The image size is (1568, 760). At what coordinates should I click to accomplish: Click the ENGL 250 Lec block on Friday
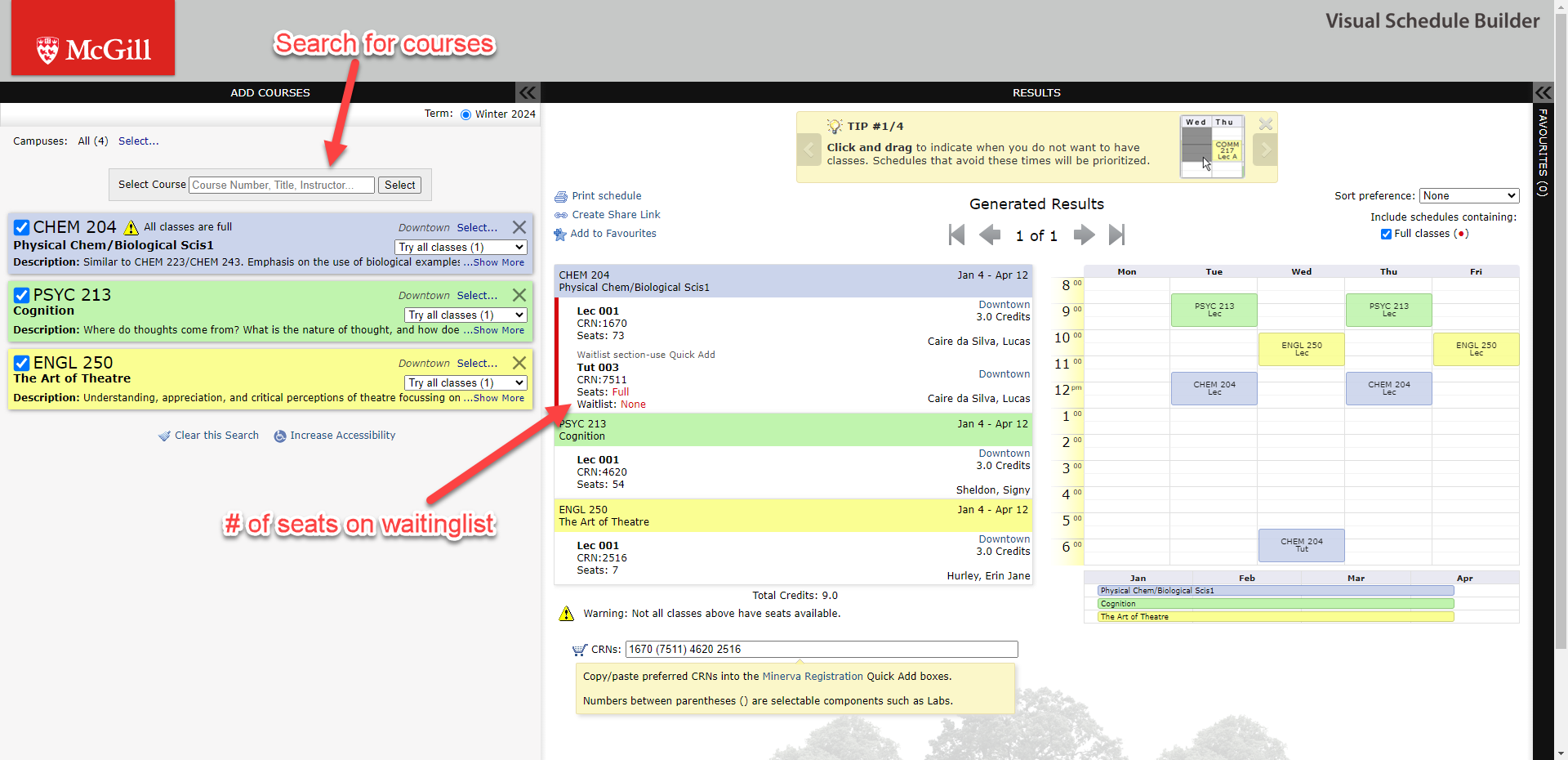point(1476,349)
